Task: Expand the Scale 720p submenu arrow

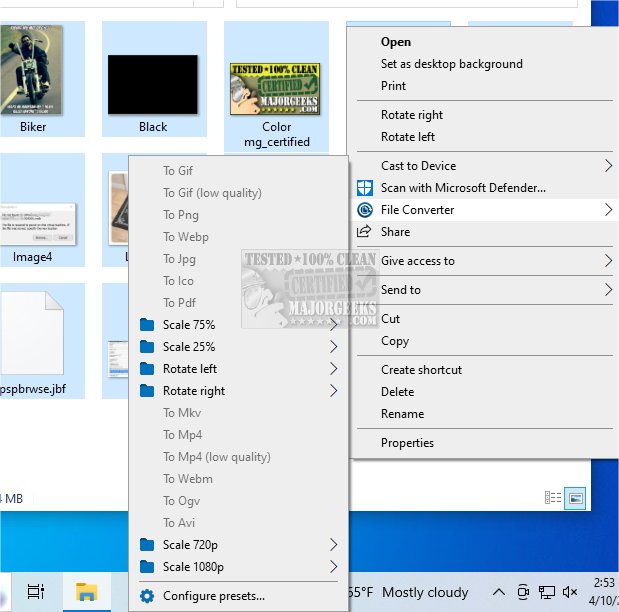Action: coord(334,545)
